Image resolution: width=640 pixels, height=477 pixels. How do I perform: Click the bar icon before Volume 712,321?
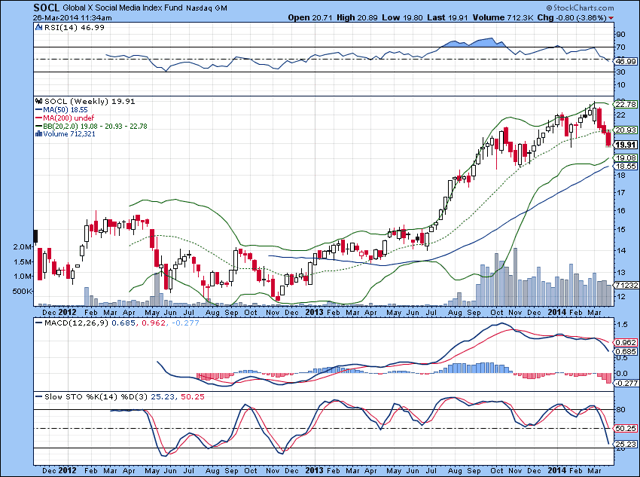39,133
